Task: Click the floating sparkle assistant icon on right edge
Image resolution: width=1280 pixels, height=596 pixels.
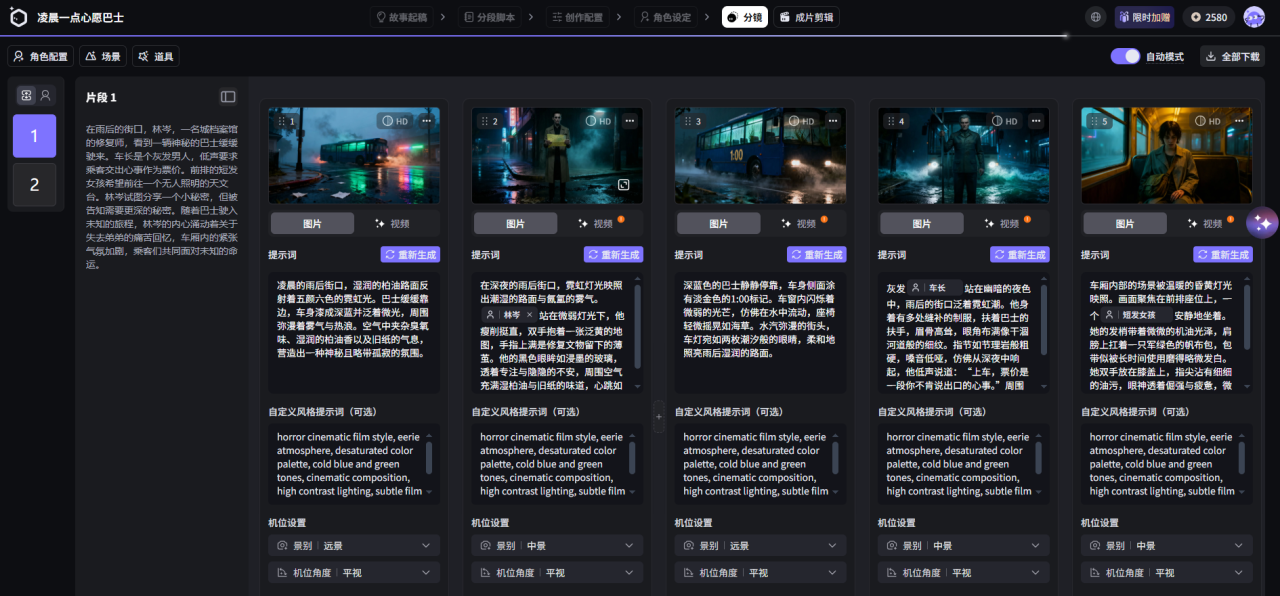Action: pyautogui.click(x=1263, y=222)
